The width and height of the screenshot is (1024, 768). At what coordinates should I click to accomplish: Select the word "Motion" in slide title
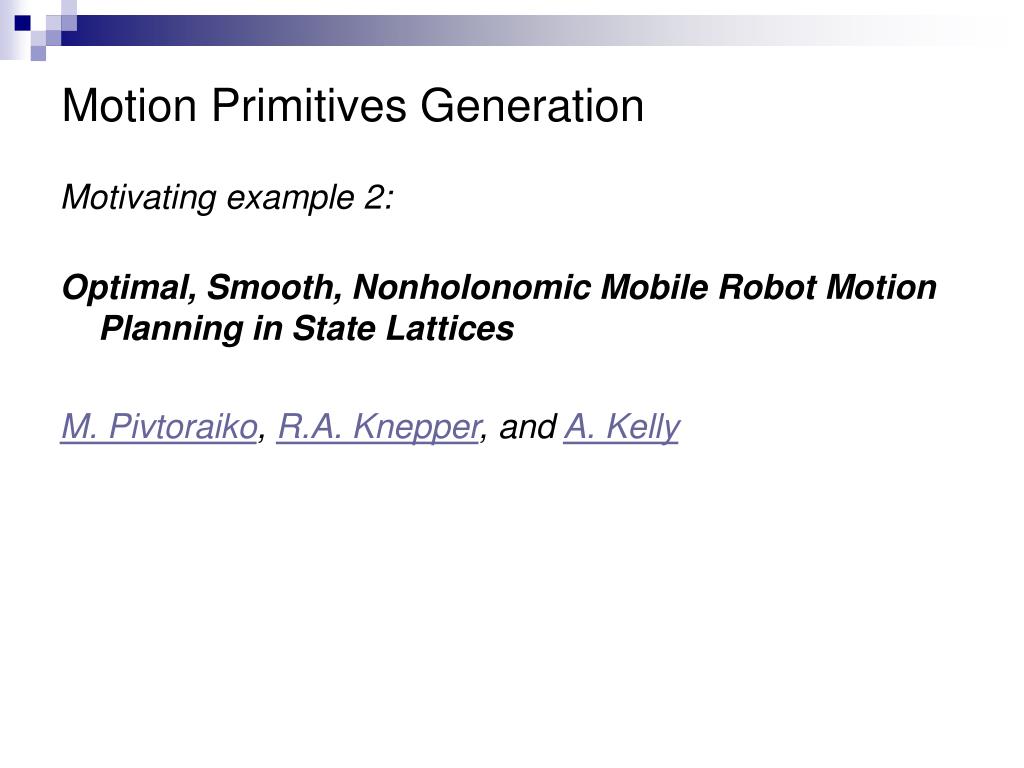tap(129, 106)
